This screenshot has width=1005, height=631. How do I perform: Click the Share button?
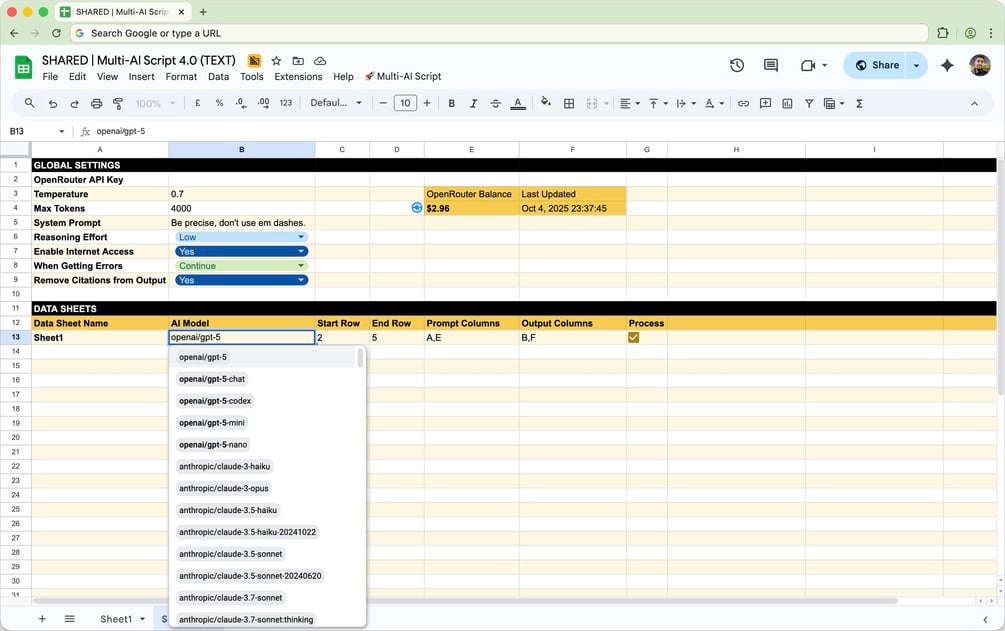click(x=875, y=65)
